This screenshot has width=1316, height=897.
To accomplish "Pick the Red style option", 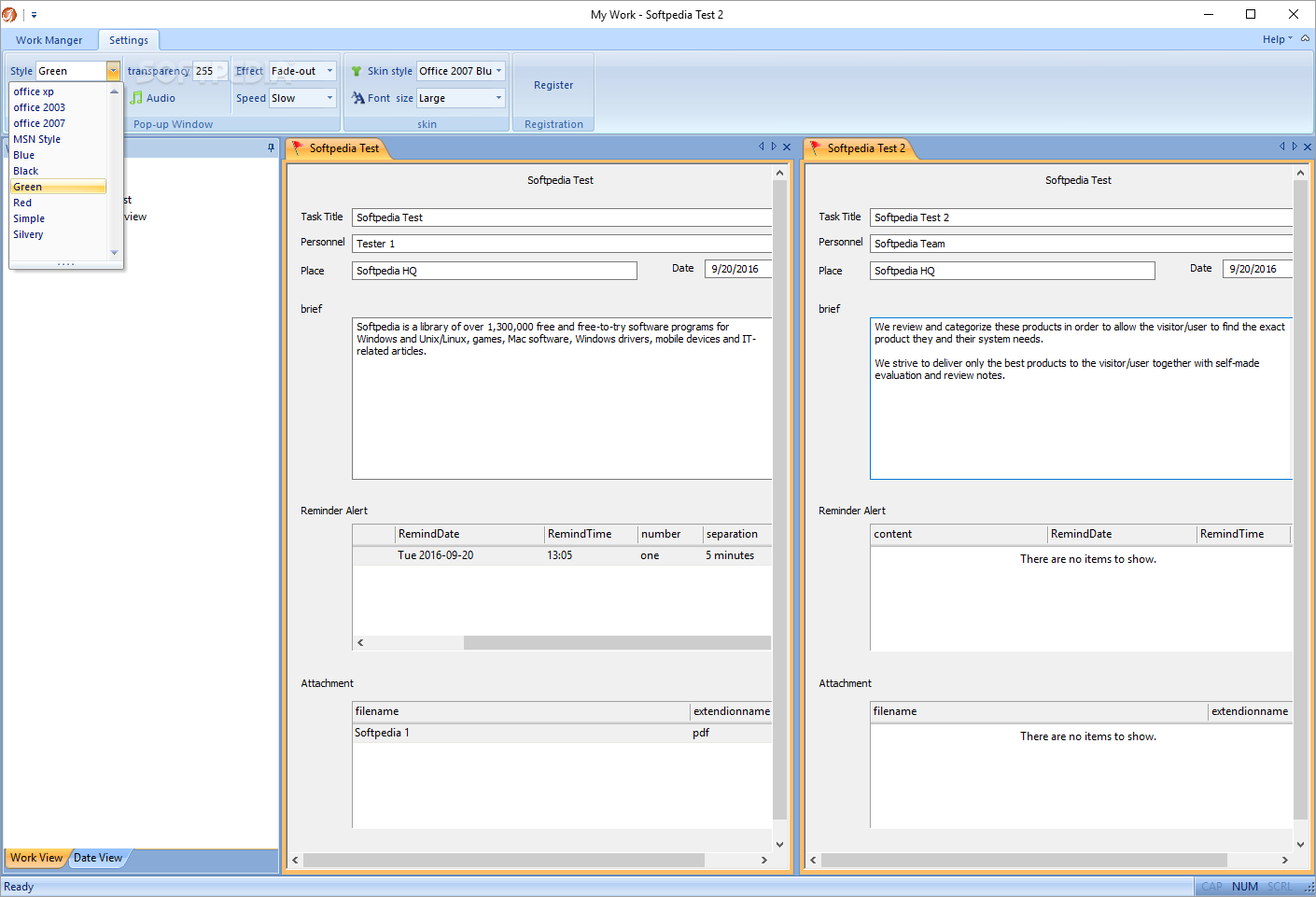I will coord(59,203).
